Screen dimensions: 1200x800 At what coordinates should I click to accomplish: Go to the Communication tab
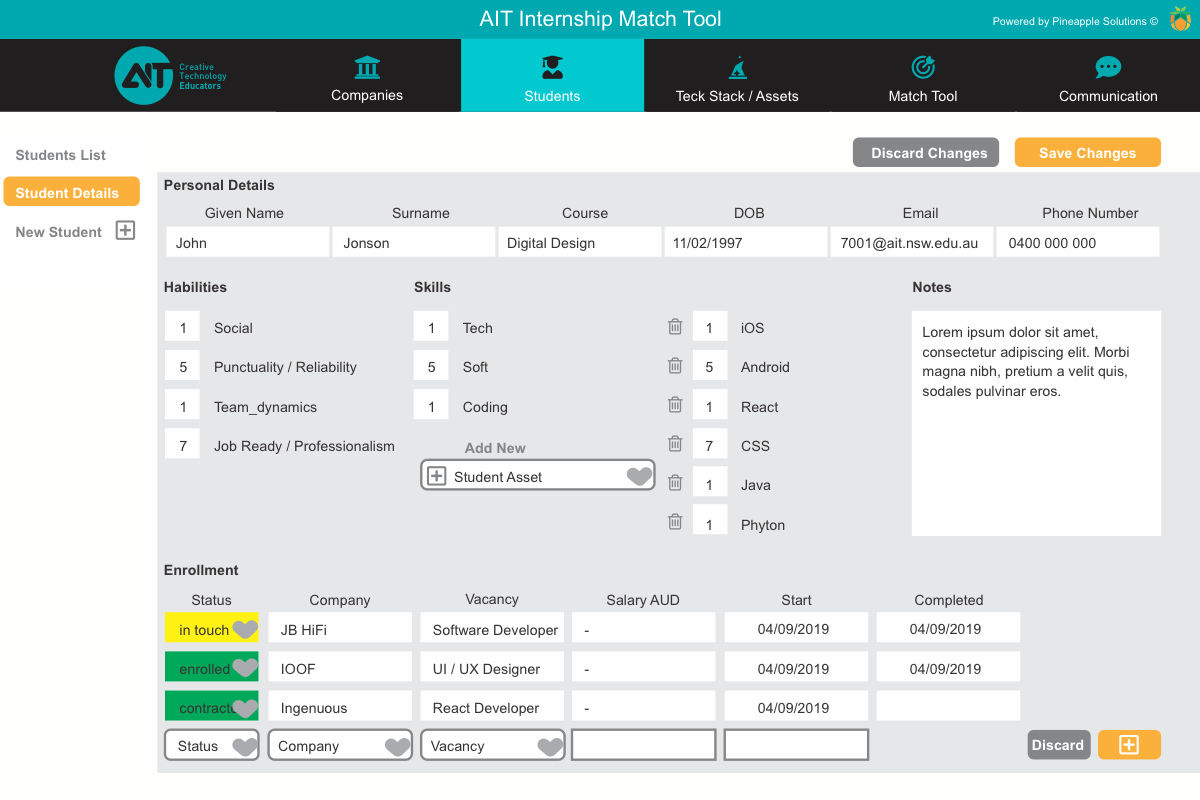click(x=1108, y=77)
